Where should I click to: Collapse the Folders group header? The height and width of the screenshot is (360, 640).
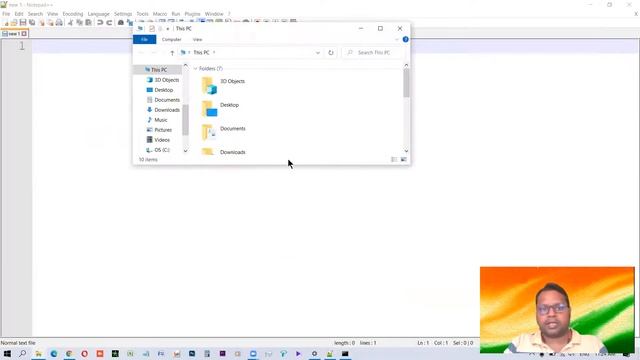tap(196, 69)
